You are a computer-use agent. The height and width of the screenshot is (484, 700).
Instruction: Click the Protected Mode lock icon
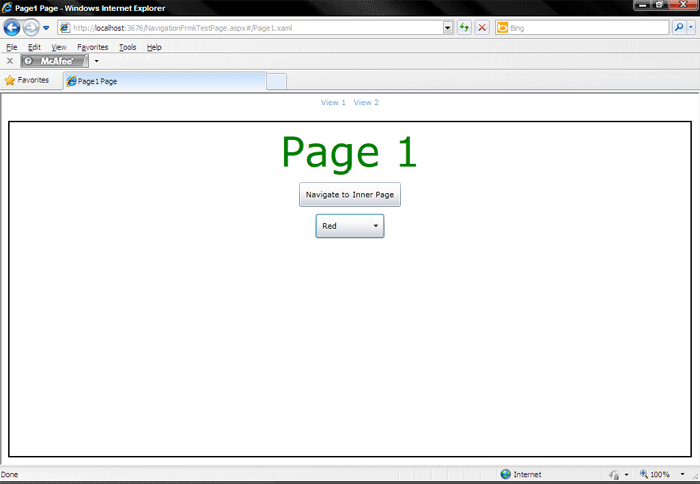615,475
